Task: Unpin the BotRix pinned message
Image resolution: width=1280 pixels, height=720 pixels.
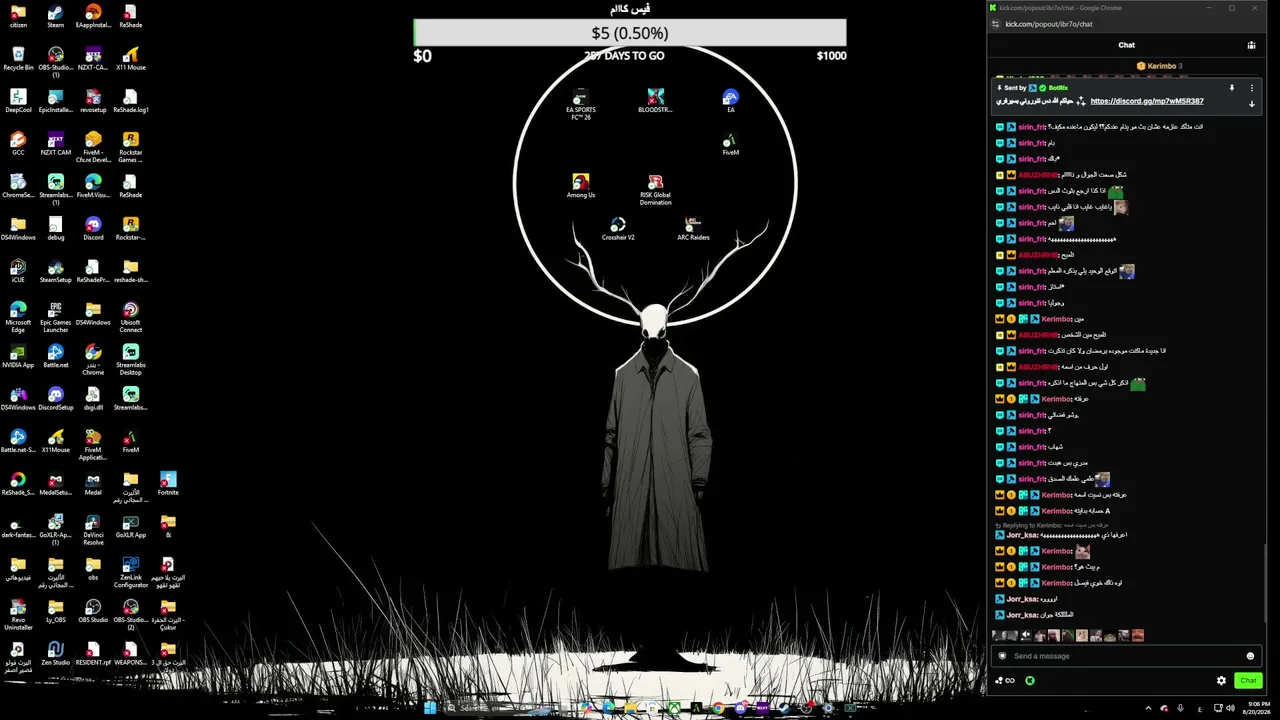Action: [x=1232, y=88]
